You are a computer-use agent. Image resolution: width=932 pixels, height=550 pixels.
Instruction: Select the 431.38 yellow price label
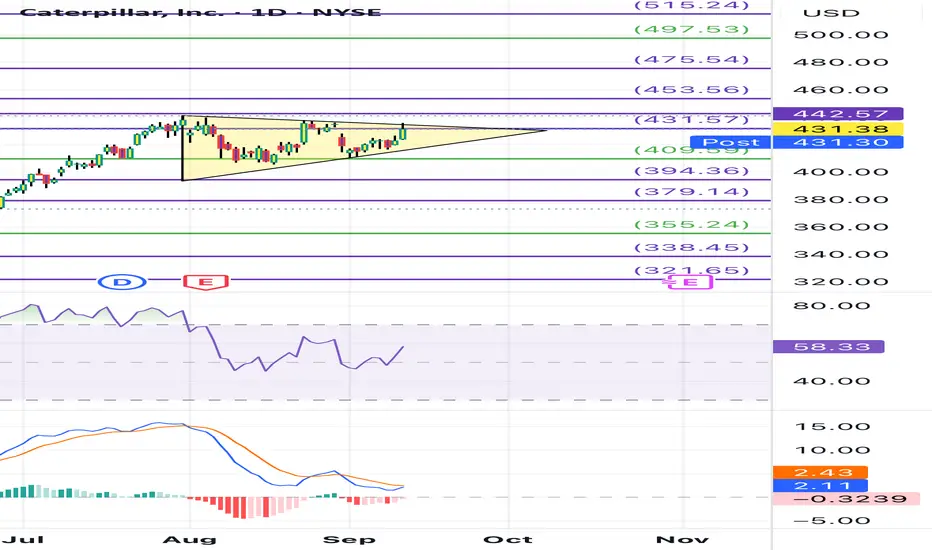click(837, 128)
